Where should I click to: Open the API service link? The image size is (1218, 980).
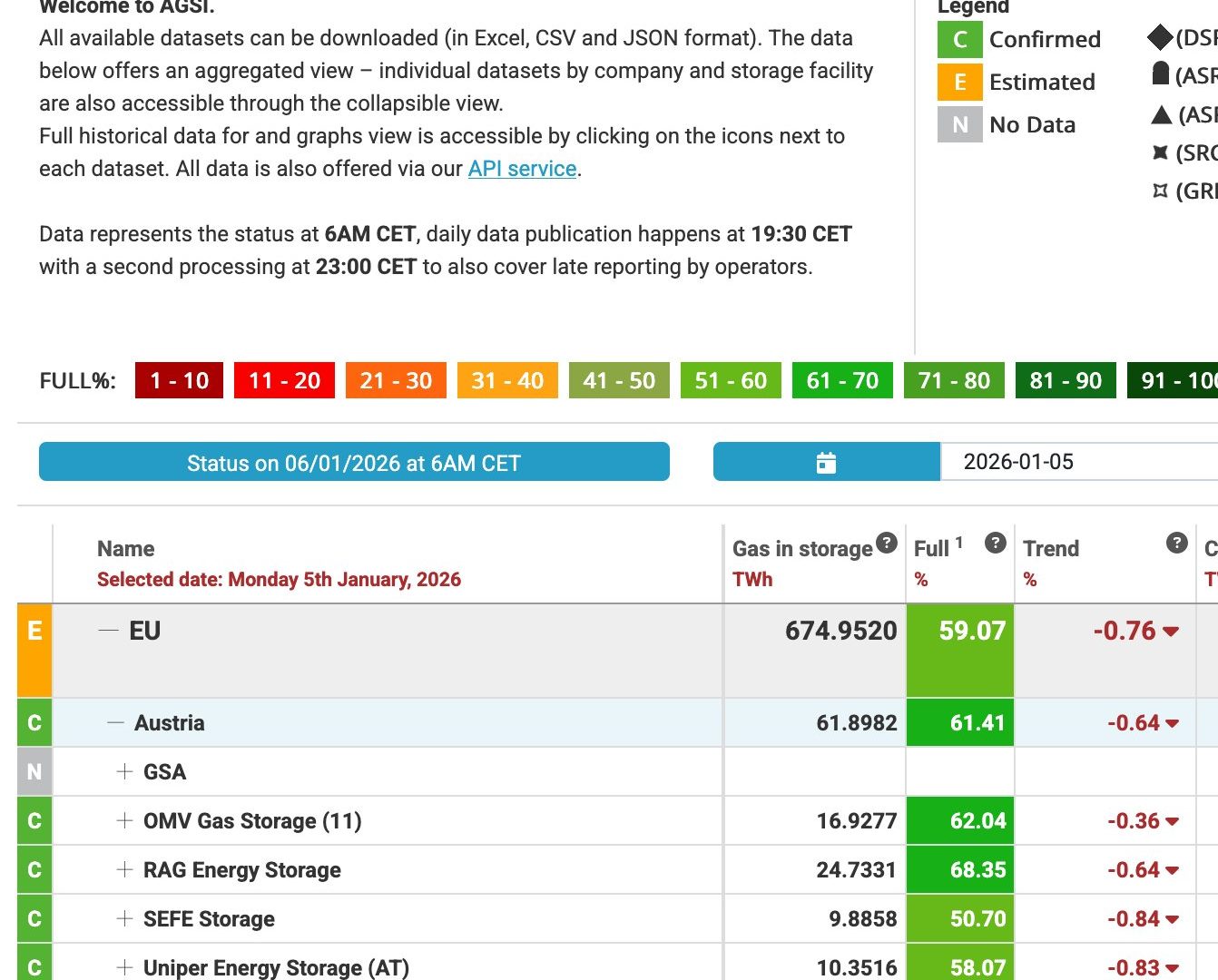pyautogui.click(x=522, y=169)
